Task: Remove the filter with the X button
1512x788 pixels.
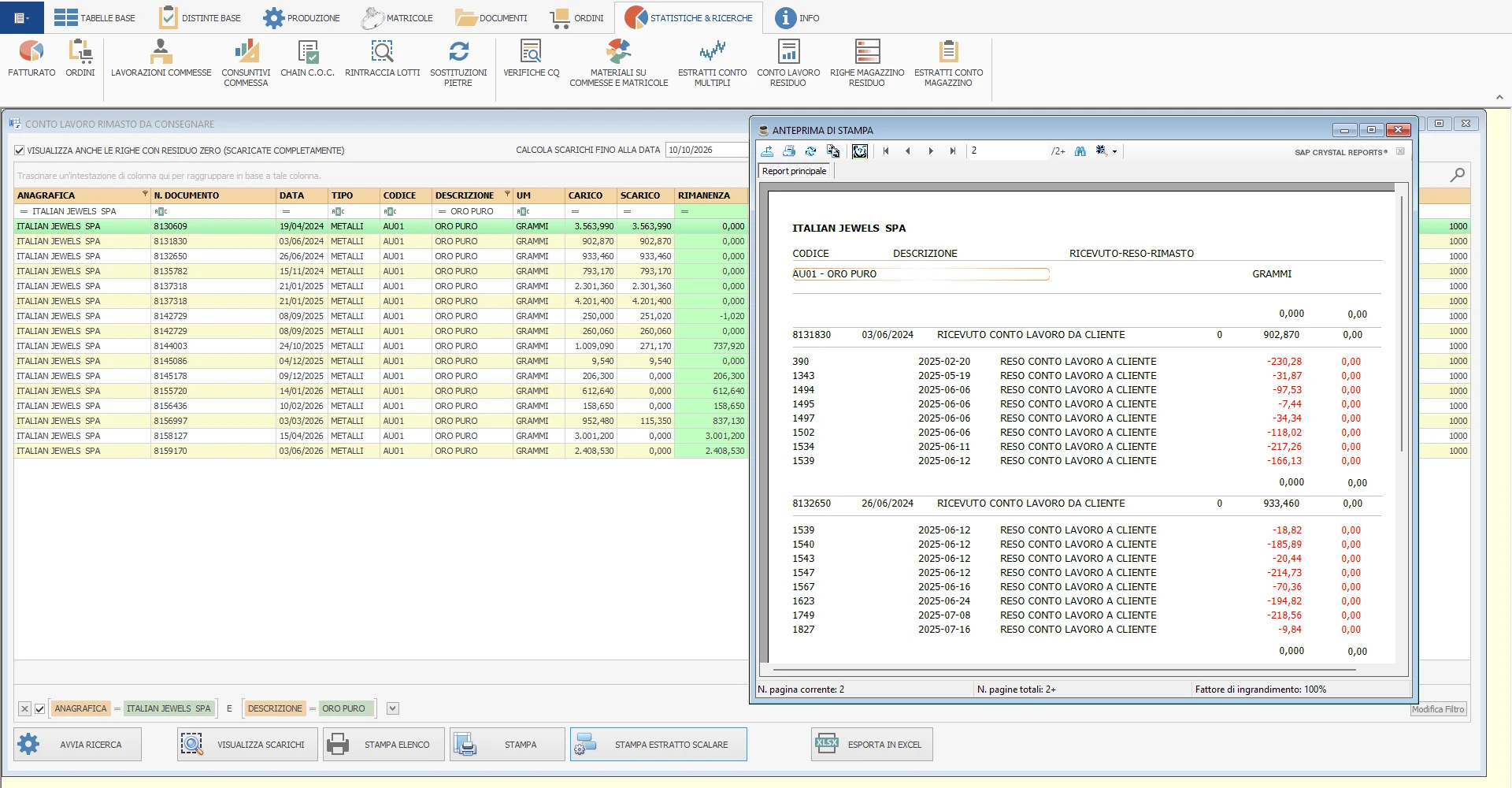Action: pyautogui.click(x=24, y=709)
